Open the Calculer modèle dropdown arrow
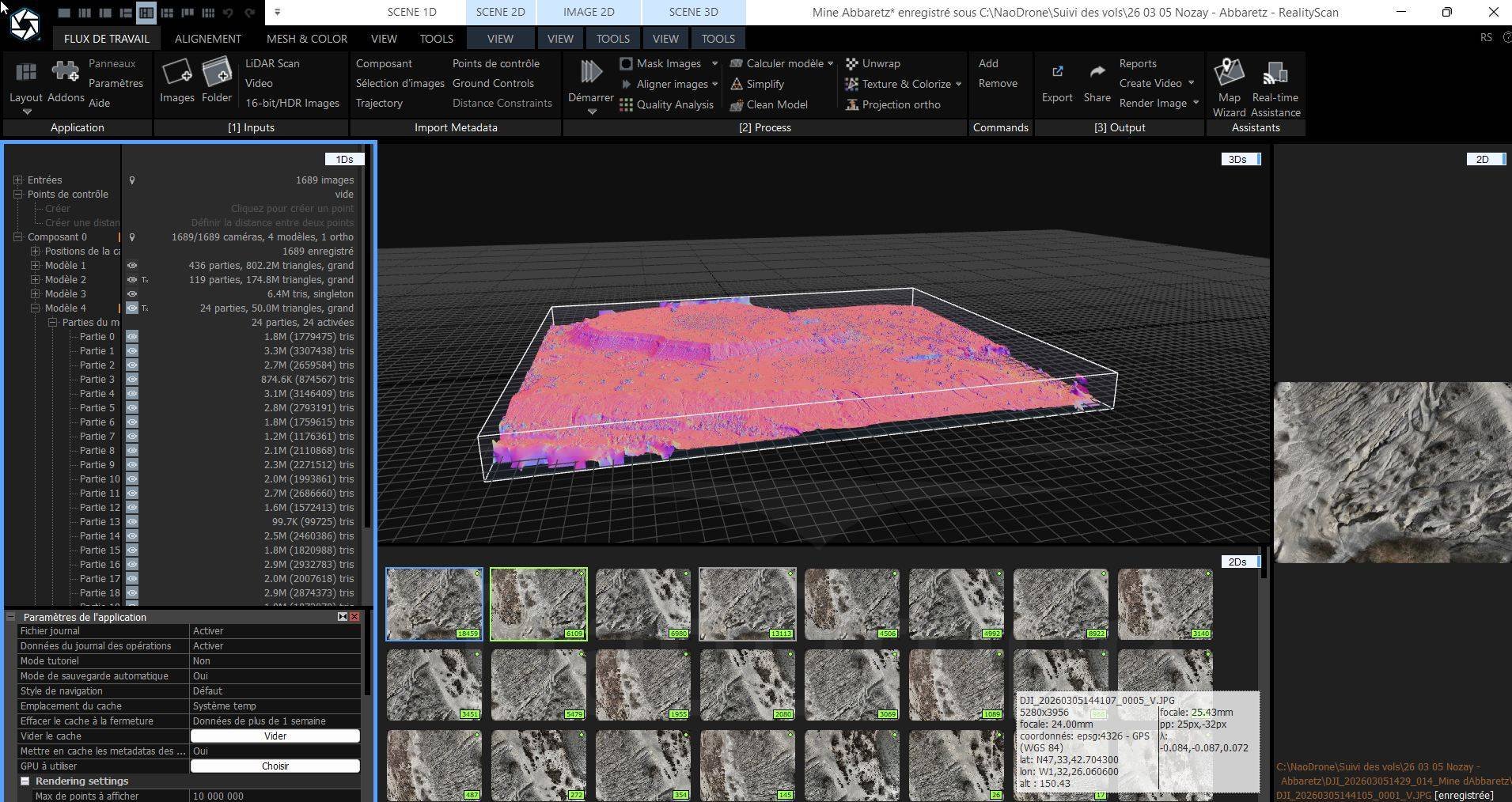The image size is (1512, 802). click(830, 63)
